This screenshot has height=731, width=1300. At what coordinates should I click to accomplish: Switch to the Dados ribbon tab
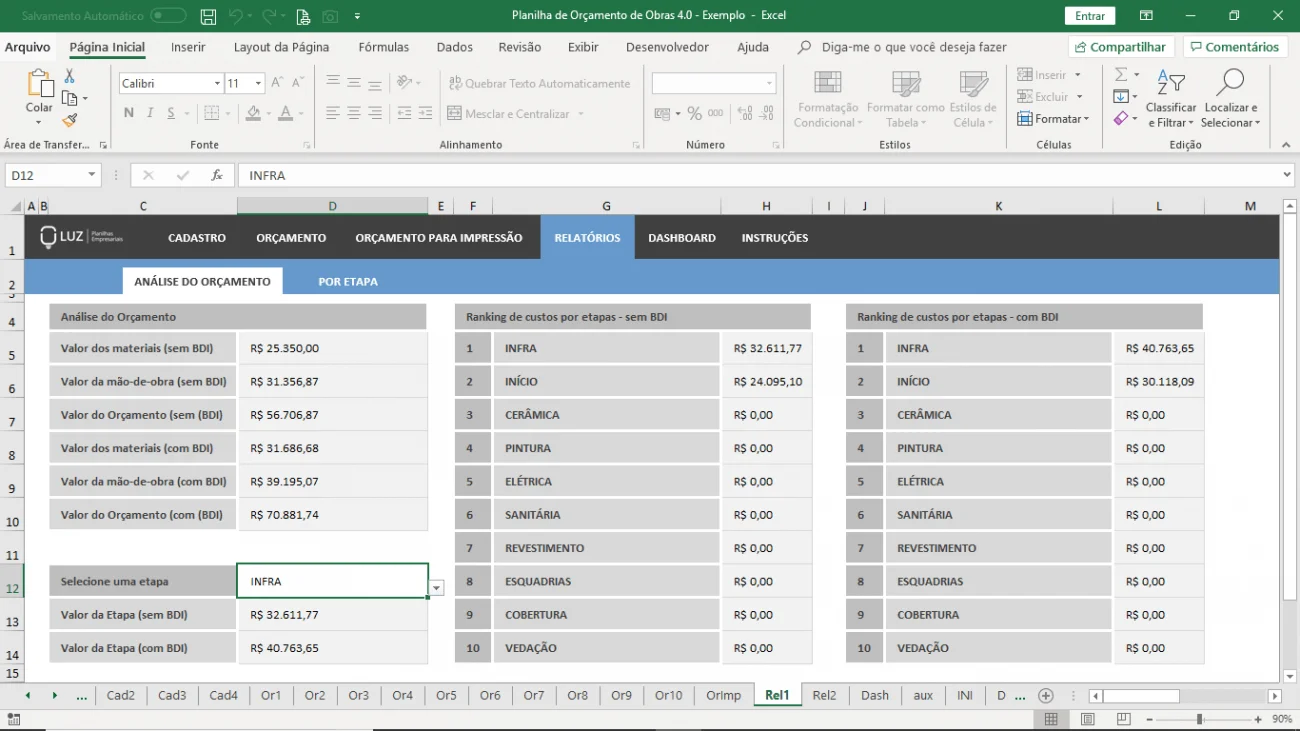click(x=455, y=47)
